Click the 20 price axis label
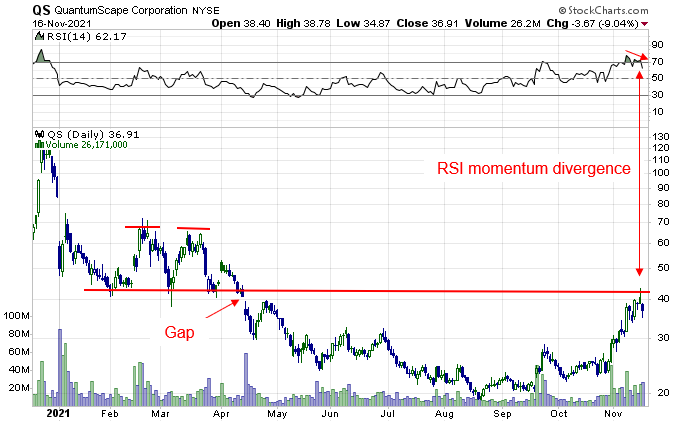Image resolution: width=683 pixels, height=426 pixels. click(663, 393)
